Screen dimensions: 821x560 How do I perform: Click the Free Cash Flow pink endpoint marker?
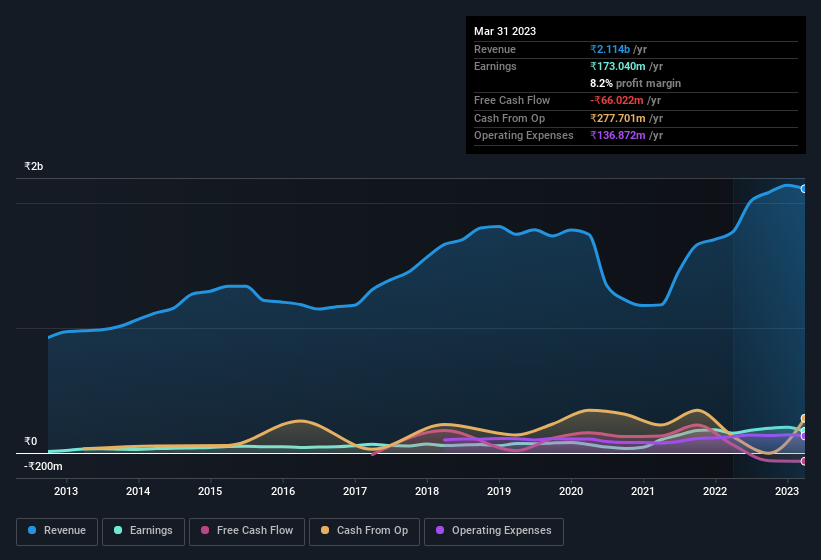pyautogui.click(x=804, y=461)
